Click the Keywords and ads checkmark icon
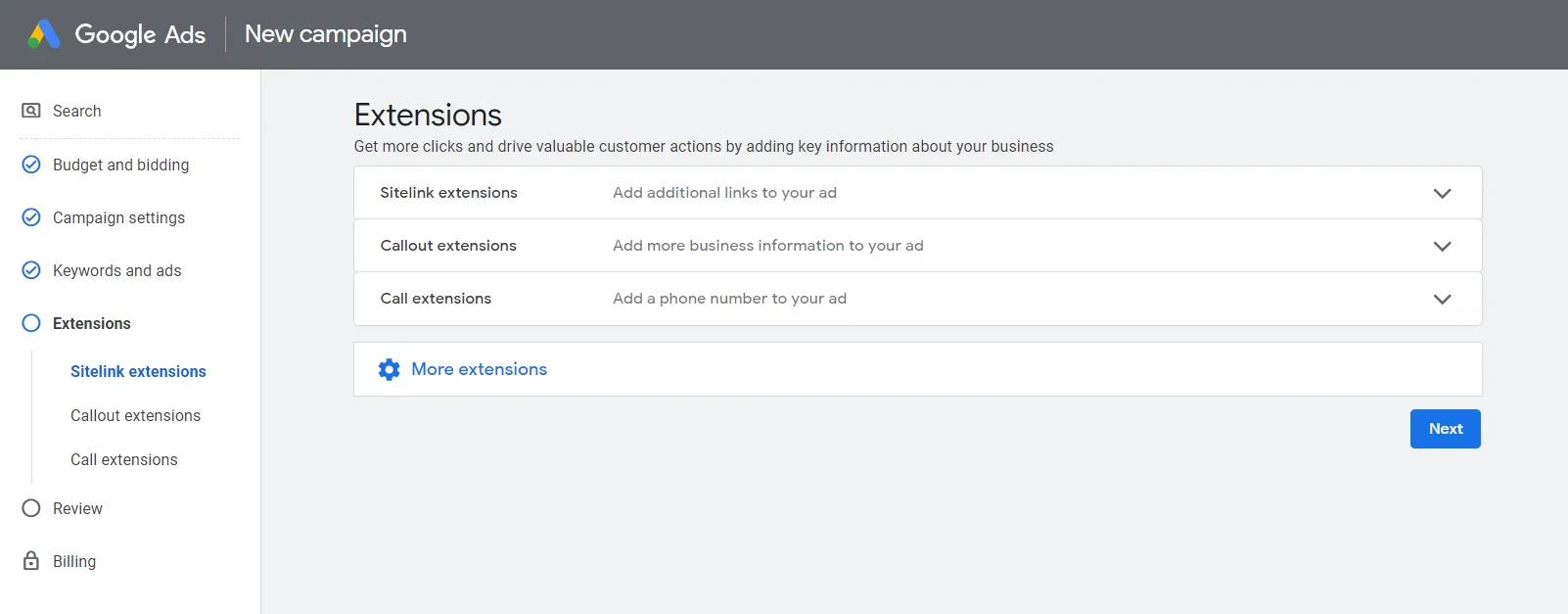The image size is (1568, 614). [31, 270]
